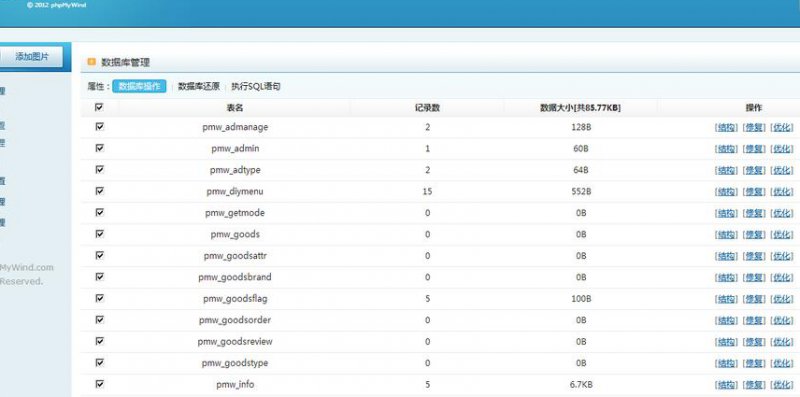Toggle checkbox for pmw_diymenu table
800x397 pixels.
(x=99, y=191)
